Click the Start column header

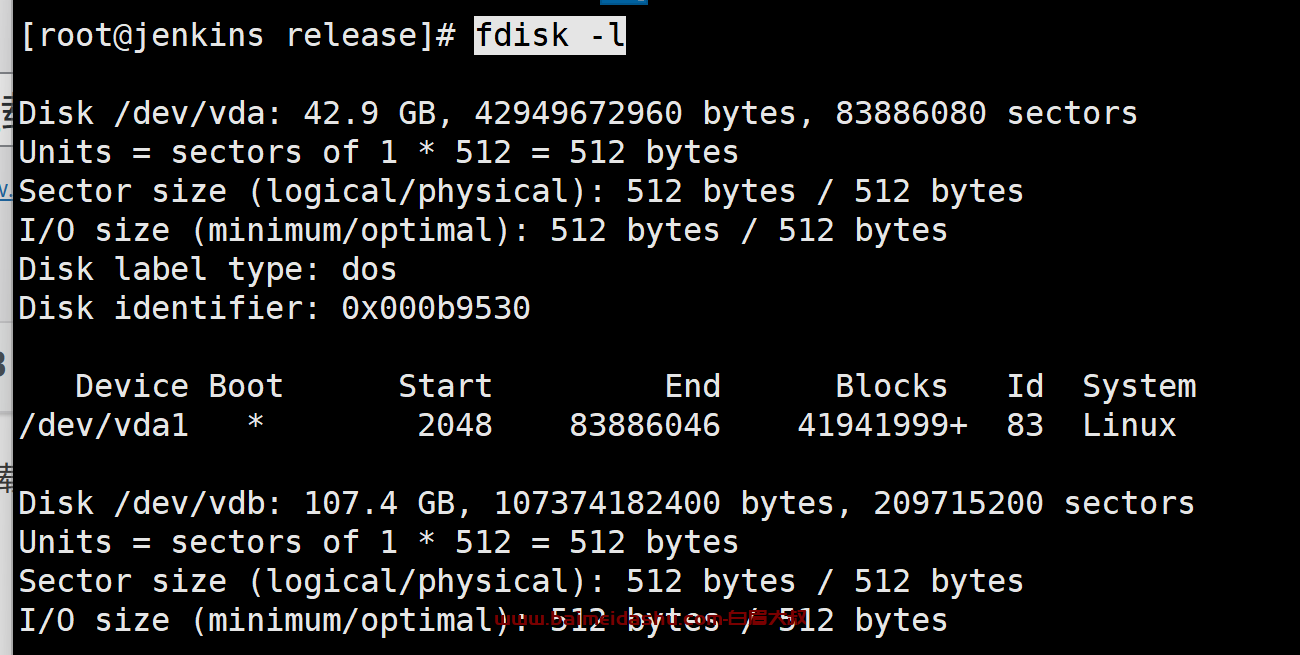click(445, 386)
